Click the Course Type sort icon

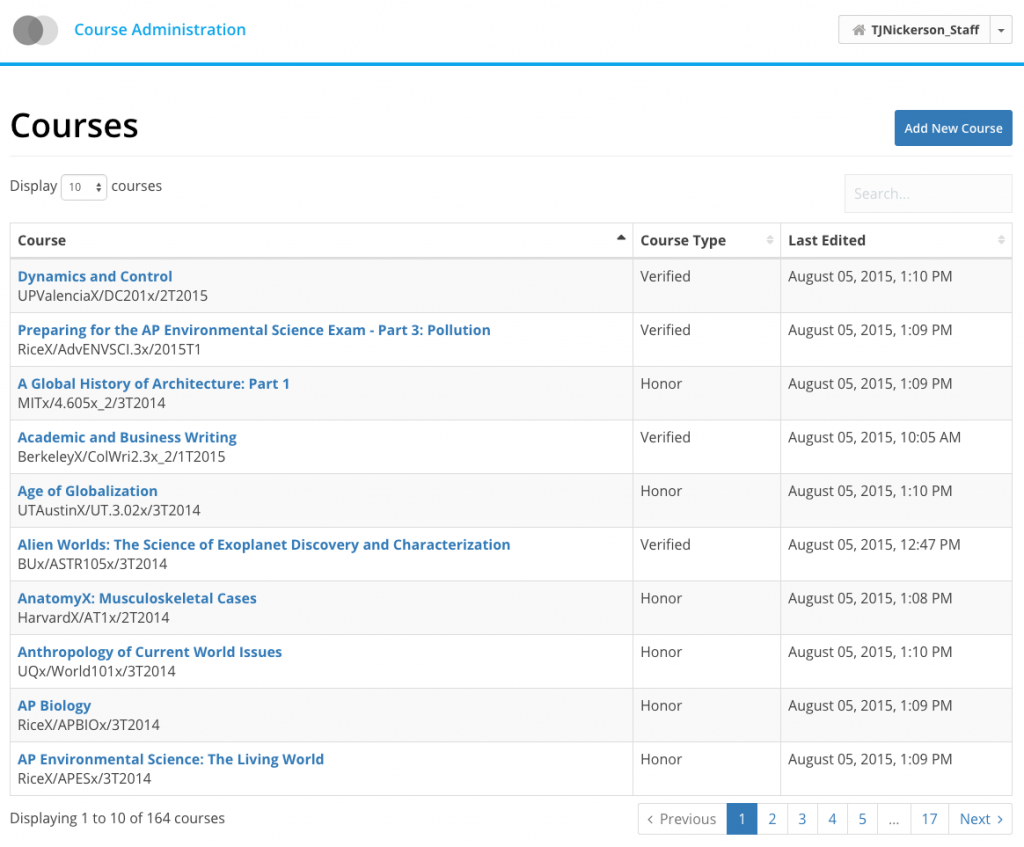point(770,240)
